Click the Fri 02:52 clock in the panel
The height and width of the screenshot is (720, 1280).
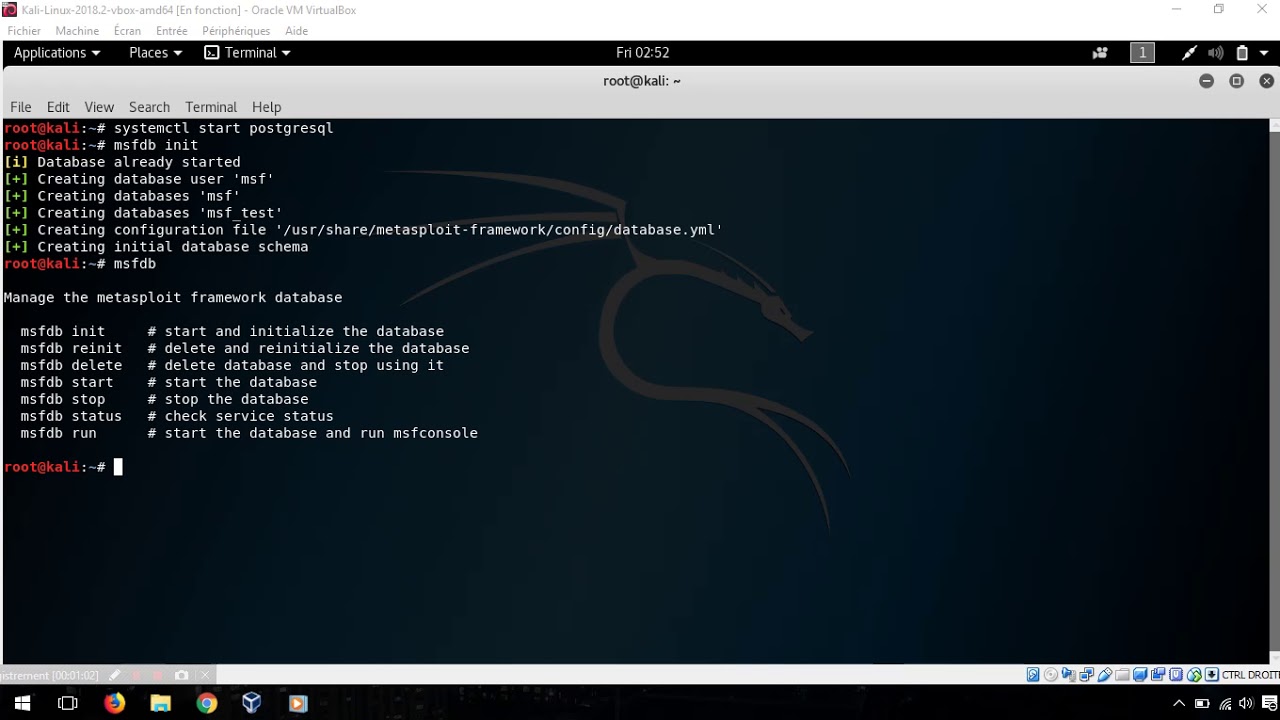pyautogui.click(x=642, y=53)
